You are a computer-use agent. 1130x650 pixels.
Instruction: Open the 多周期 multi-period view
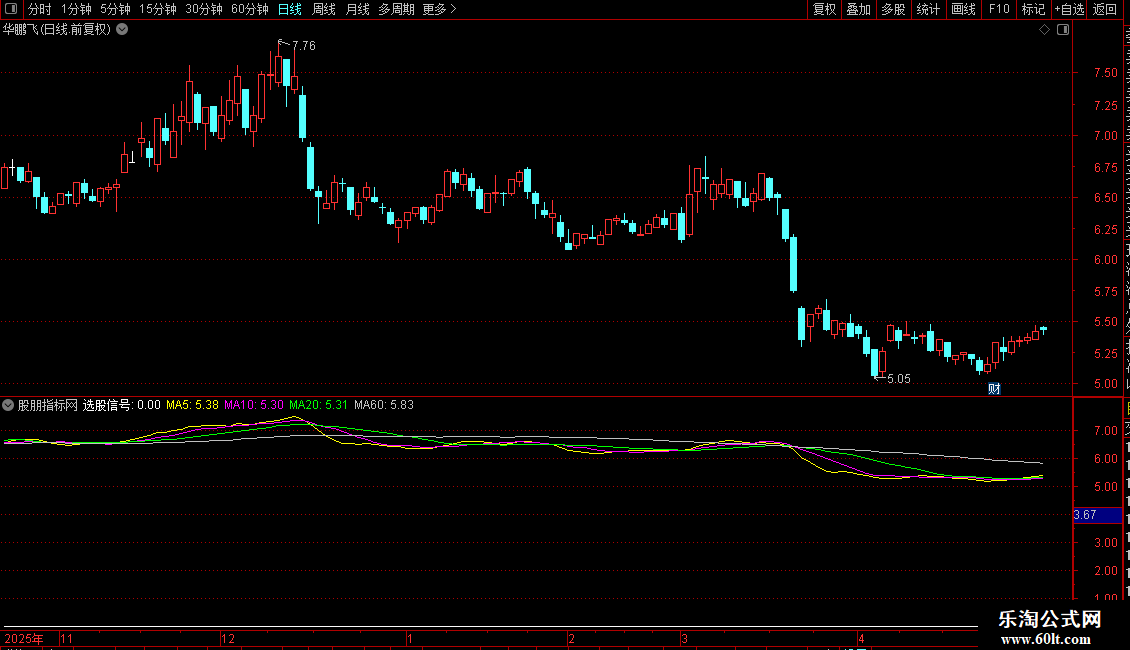pos(396,9)
